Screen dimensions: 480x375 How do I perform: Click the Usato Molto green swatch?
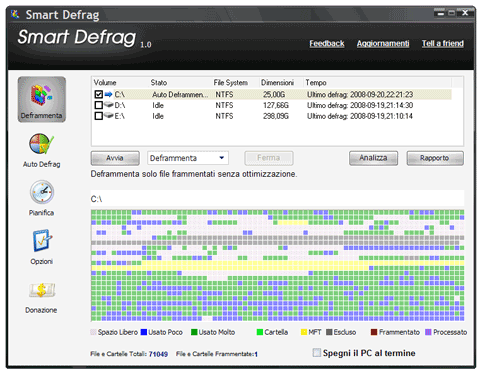tap(194, 332)
